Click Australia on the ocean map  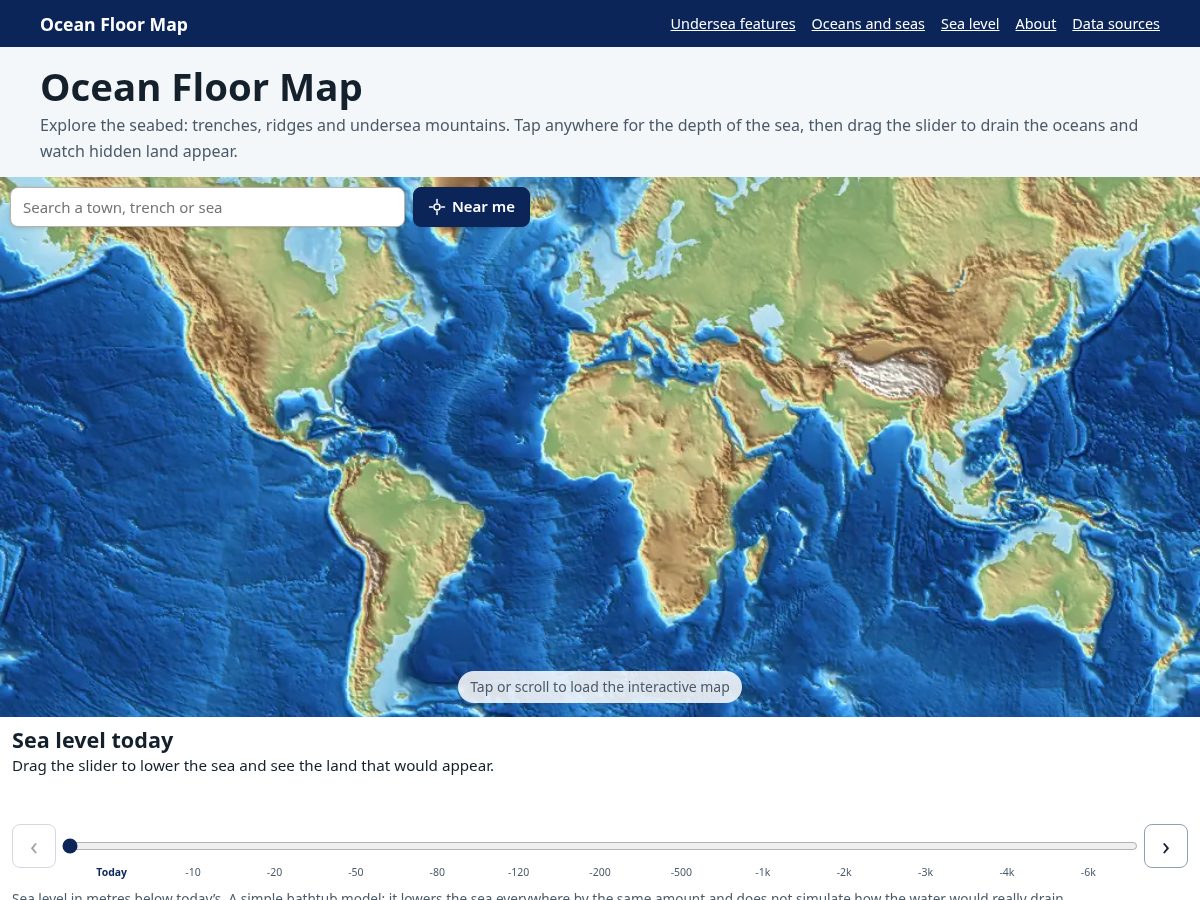pos(1045,585)
